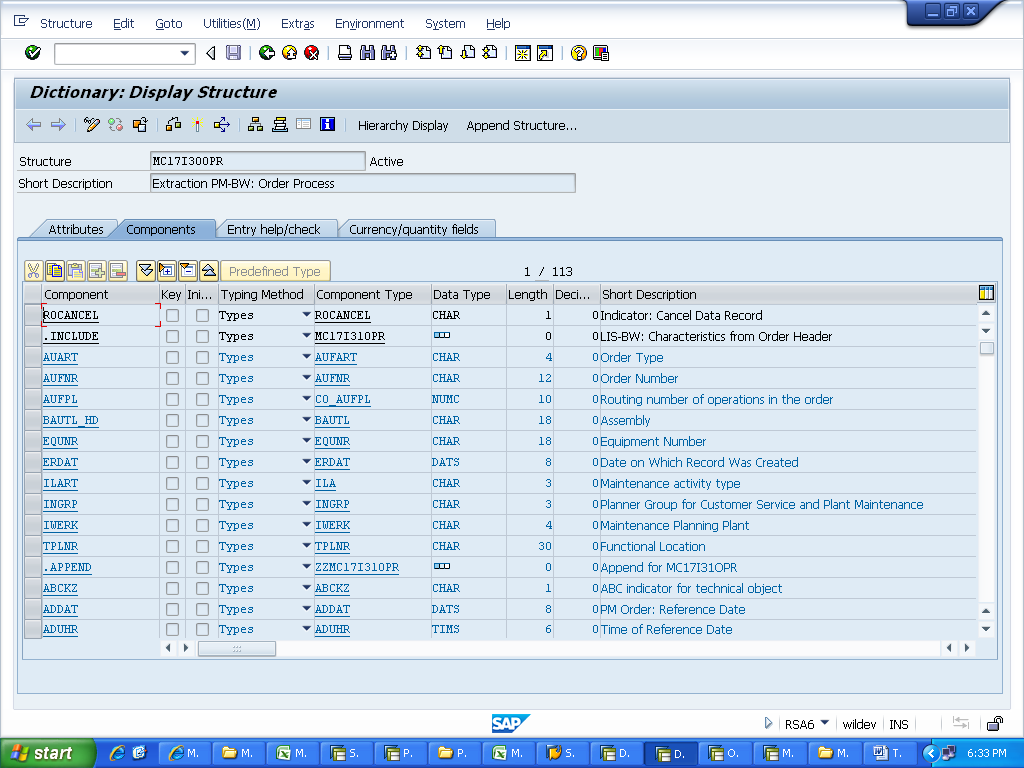Click the Cut scissors icon in table toolbar
Screen dimensions: 1024x768
coord(33,270)
